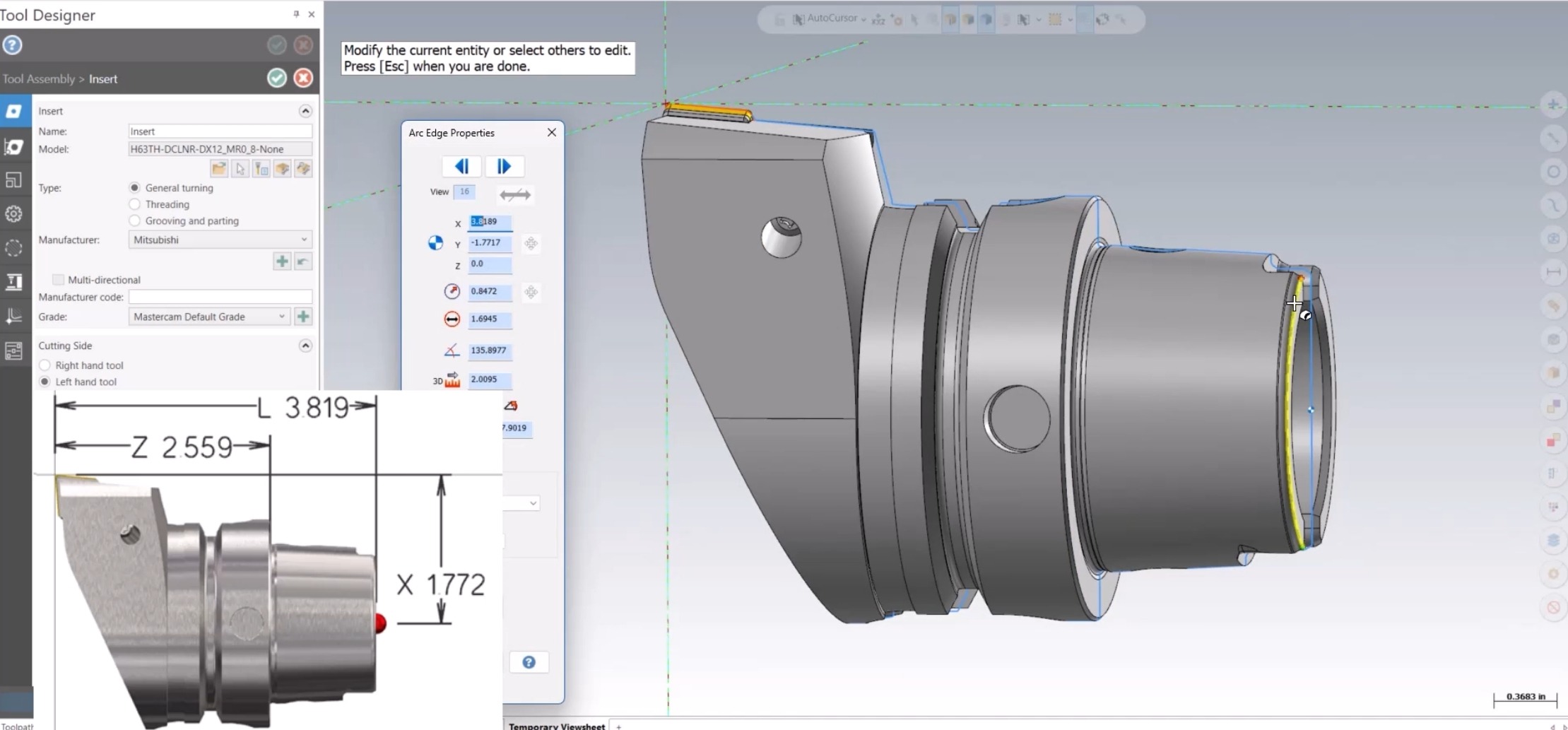Select Right hand tool cutting side

pos(45,365)
